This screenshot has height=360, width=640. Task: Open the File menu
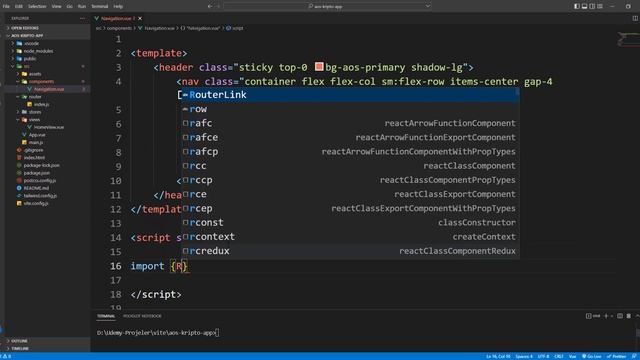tap(6, 7)
